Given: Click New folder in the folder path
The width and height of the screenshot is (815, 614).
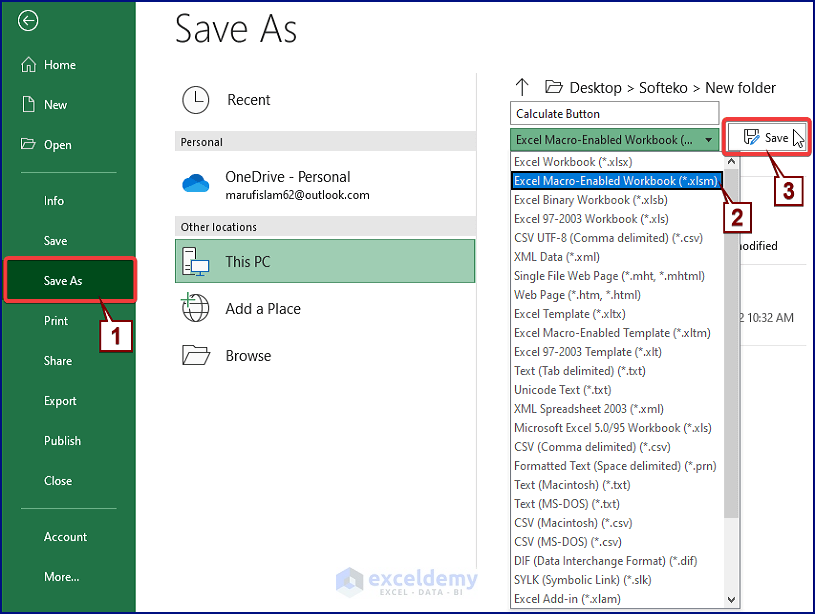Looking at the screenshot, I should click(x=740, y=87).
